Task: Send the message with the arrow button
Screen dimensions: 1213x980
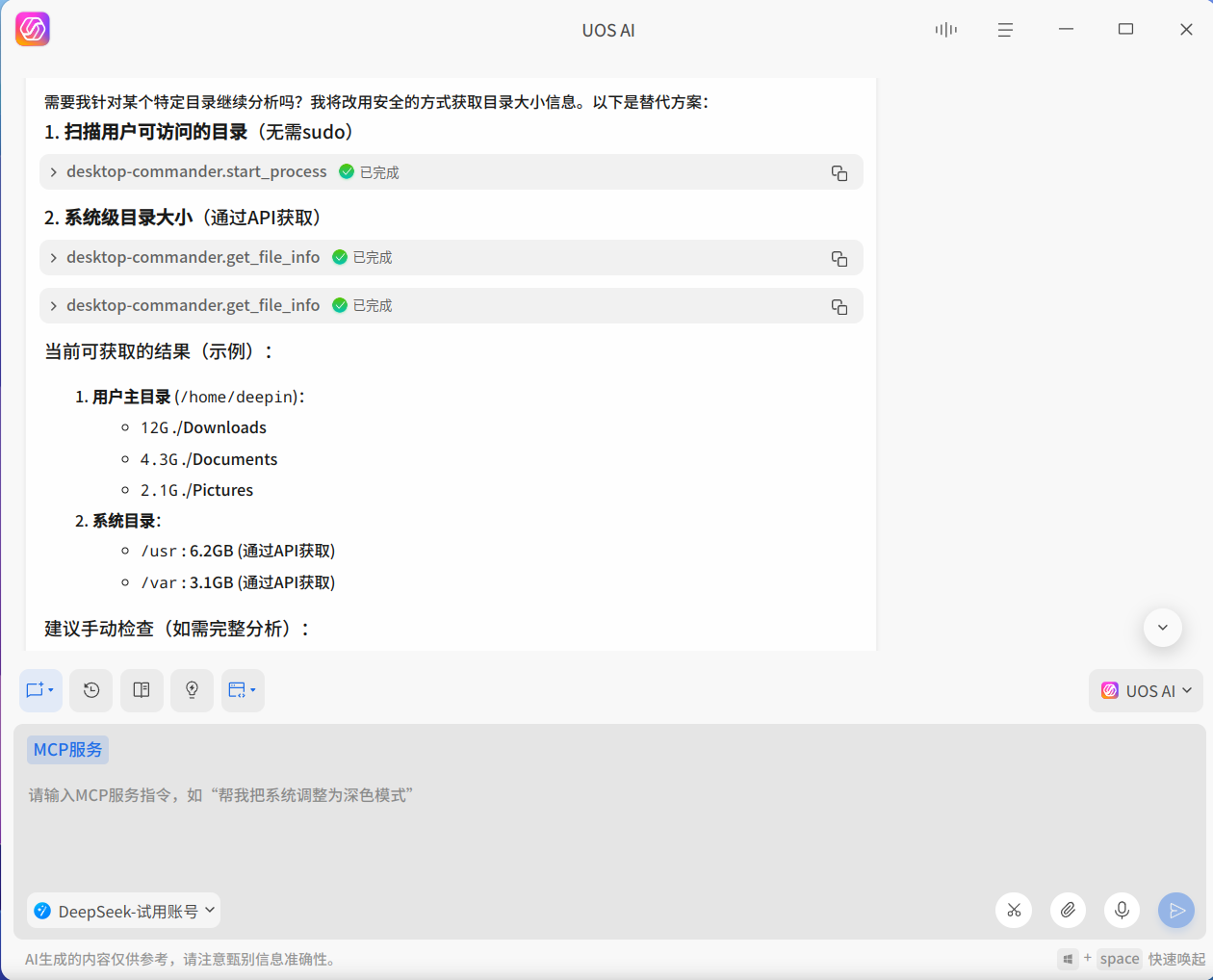Action: tap(1175, 910)
